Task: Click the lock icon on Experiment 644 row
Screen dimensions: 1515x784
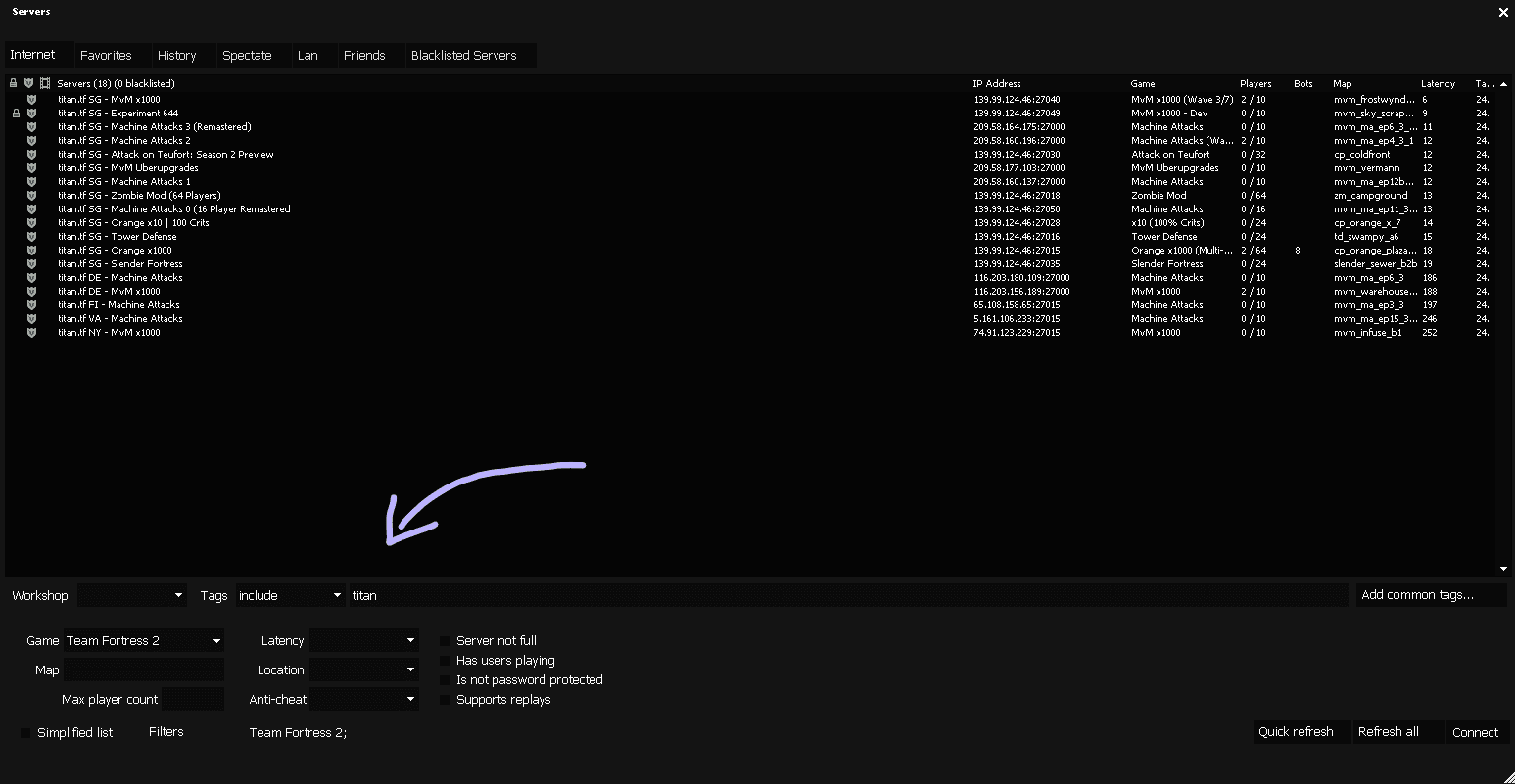Action: pyautogui.click(x=16, y=114)
